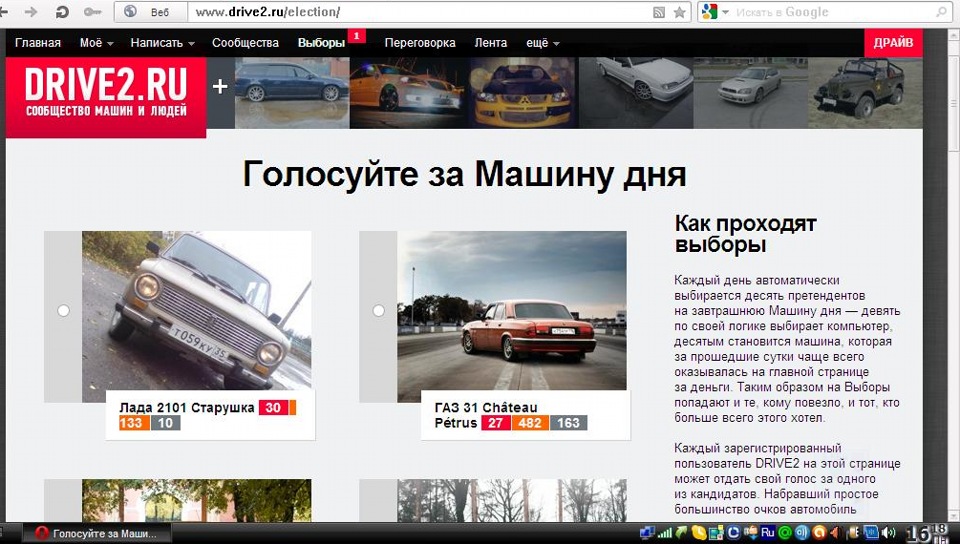Click heading Голосуйте за Машину дня

(x=464, y=174)
